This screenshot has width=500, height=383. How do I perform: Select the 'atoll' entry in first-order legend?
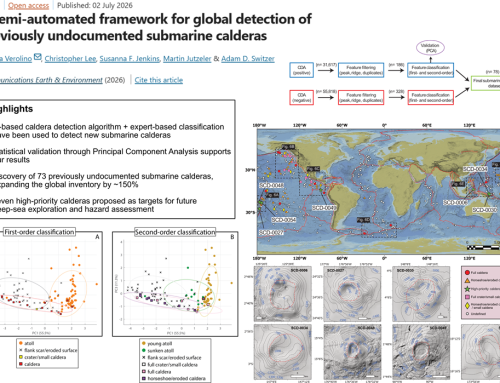[x=27, y=343]
